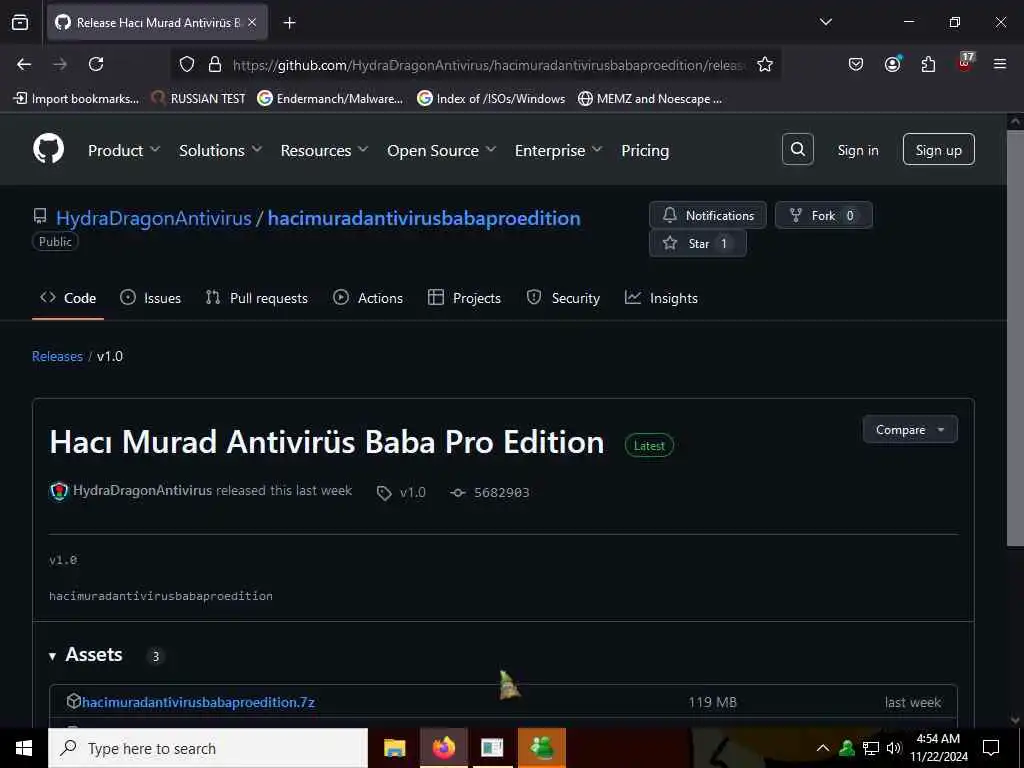Click the GitHub logo in the header

pos(49,150)
